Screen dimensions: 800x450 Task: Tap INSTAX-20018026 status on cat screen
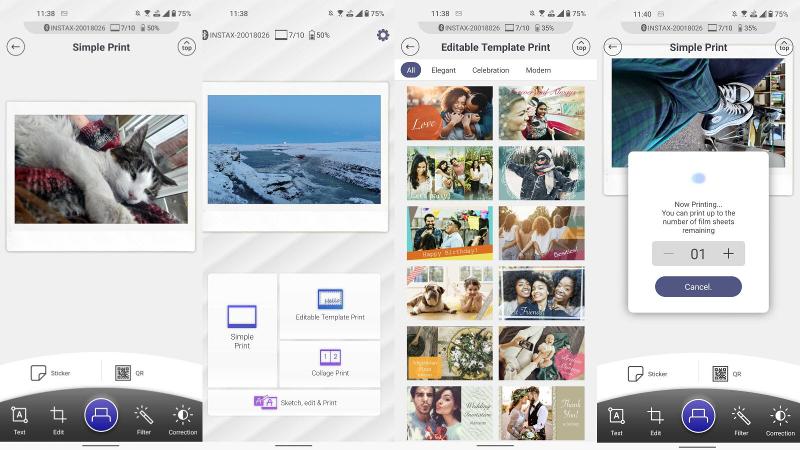74,28
